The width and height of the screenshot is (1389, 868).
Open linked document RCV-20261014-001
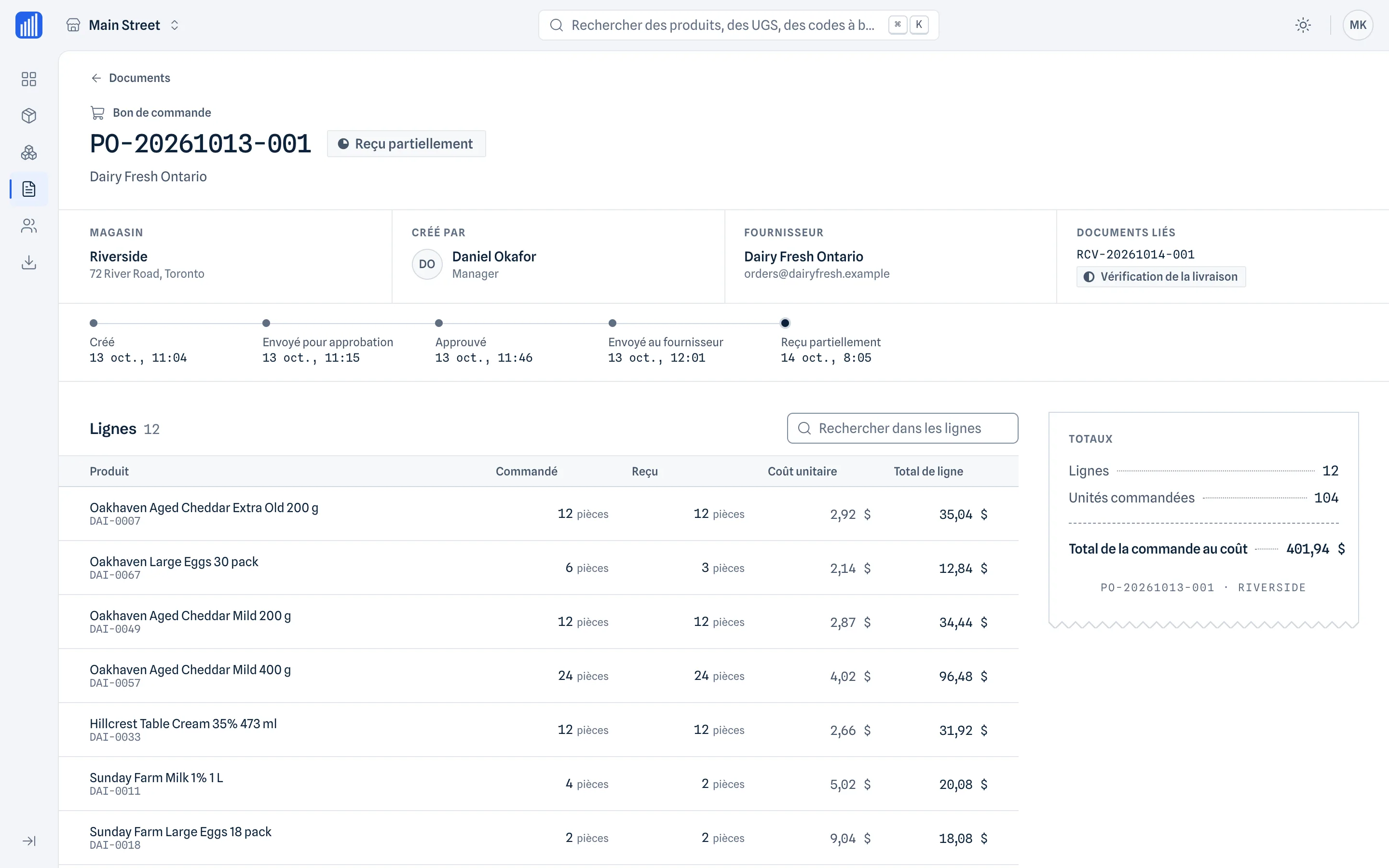click(x=1135, y=254)
